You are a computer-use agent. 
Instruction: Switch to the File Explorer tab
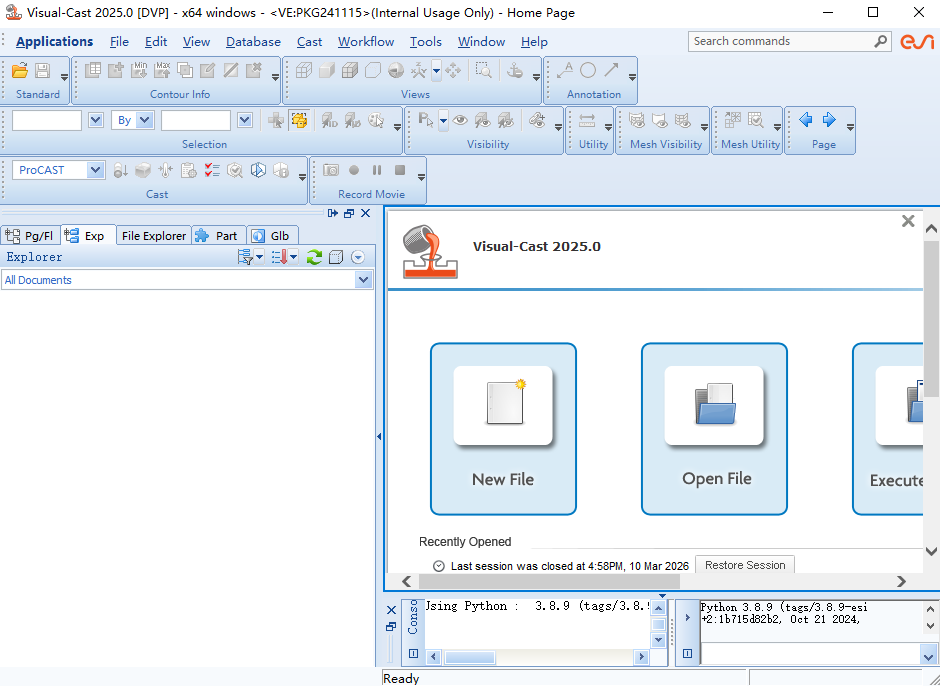coord(153,236)
